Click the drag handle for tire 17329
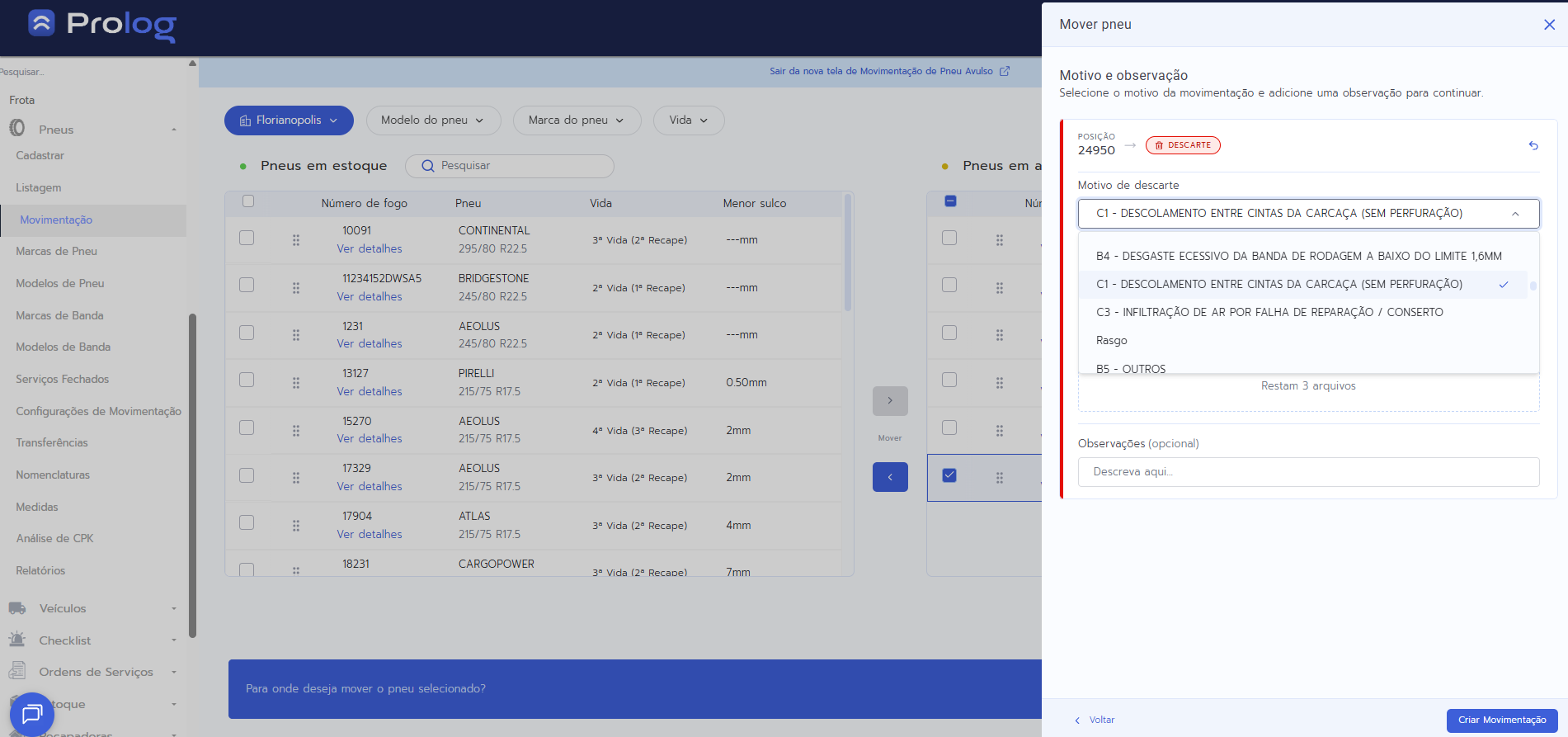 tap(295, 478)
